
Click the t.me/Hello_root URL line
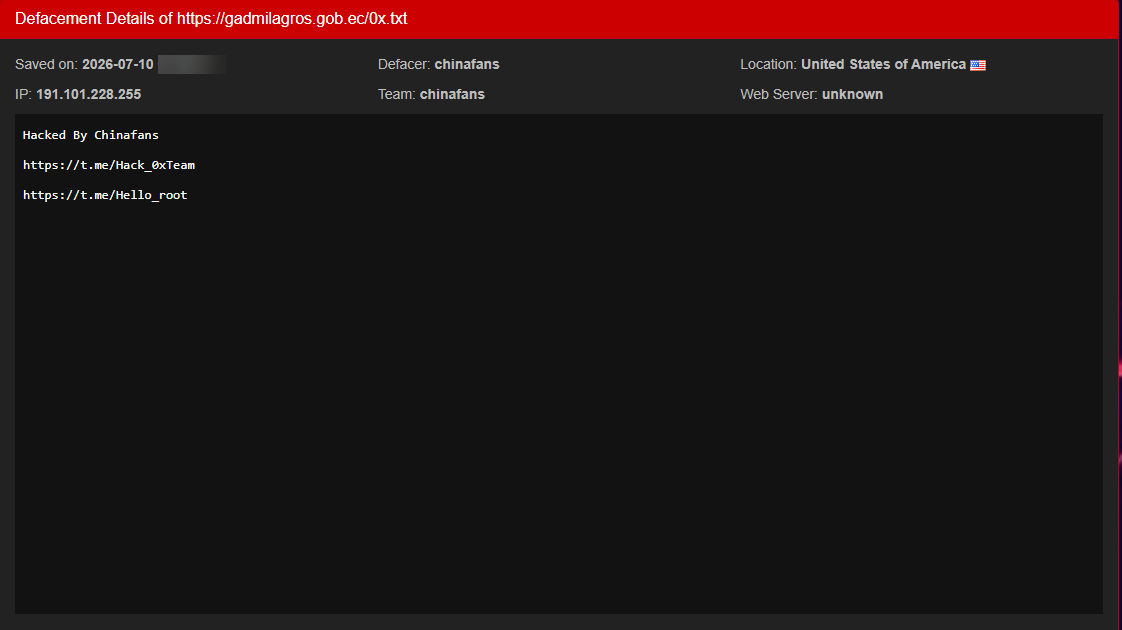click(x=105, y=195)
